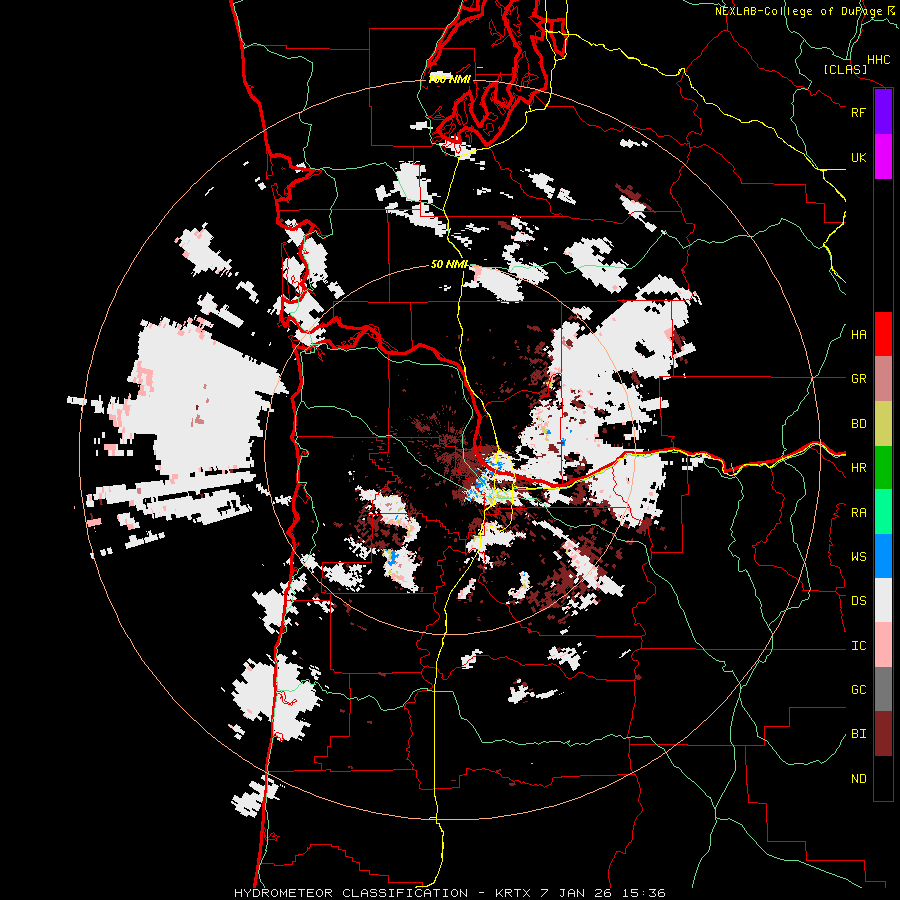Click the RA legend label
Viewport: 900px width, 900px height.
click(858, 513)
